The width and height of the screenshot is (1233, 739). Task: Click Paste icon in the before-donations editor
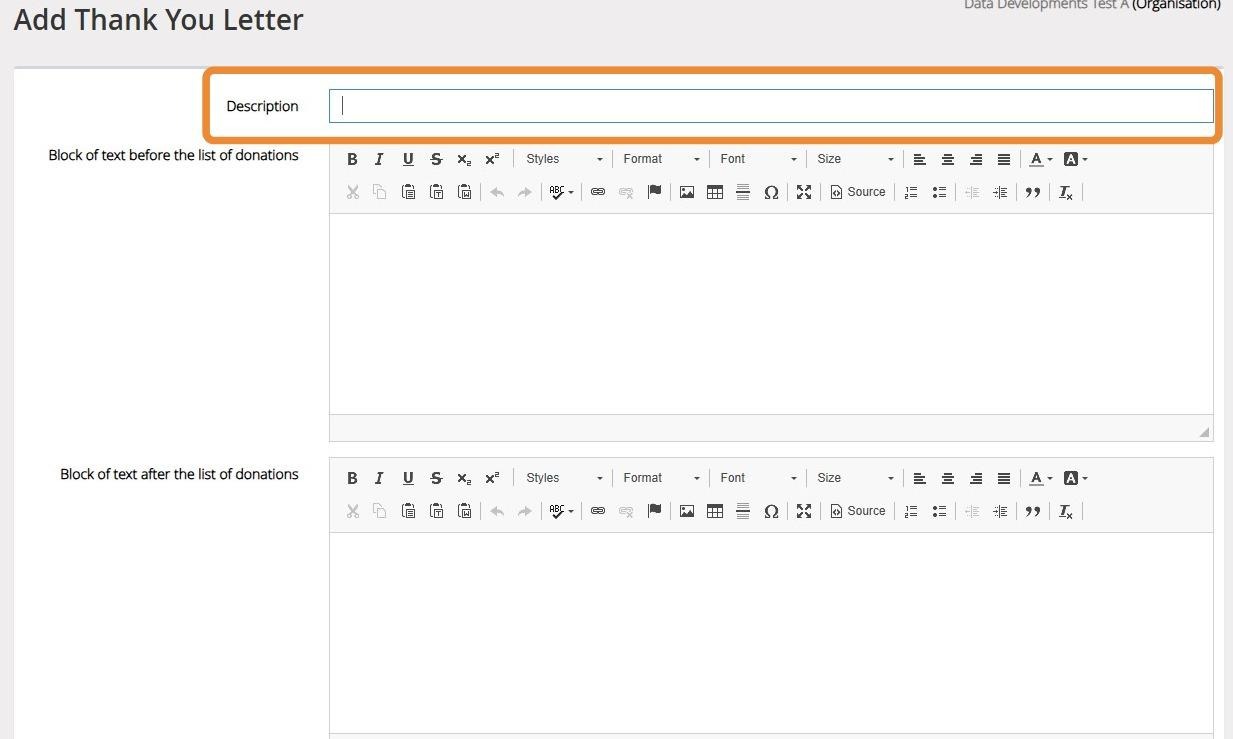pos(408,192)
